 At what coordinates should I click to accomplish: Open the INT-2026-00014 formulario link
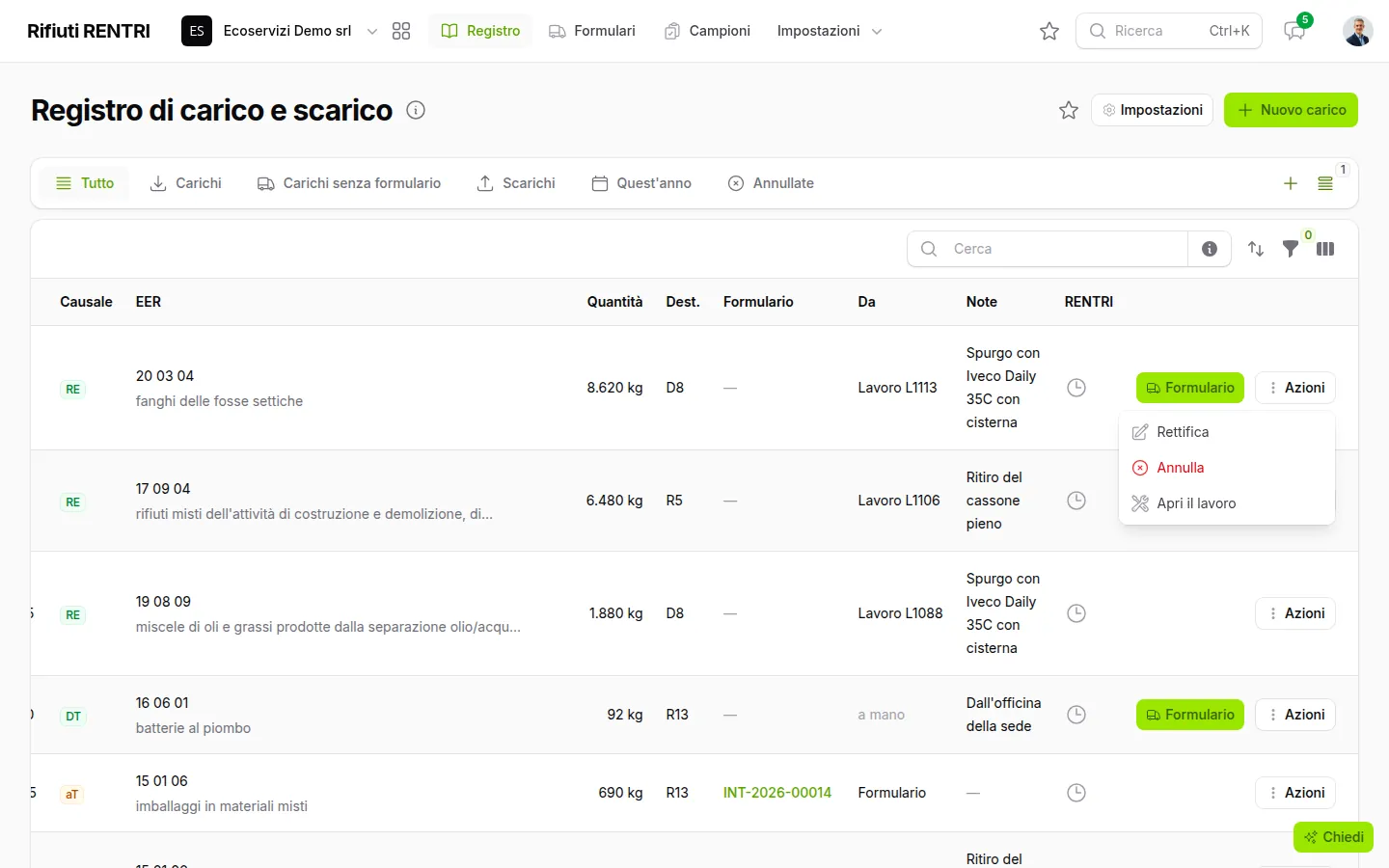pos(777,793)
